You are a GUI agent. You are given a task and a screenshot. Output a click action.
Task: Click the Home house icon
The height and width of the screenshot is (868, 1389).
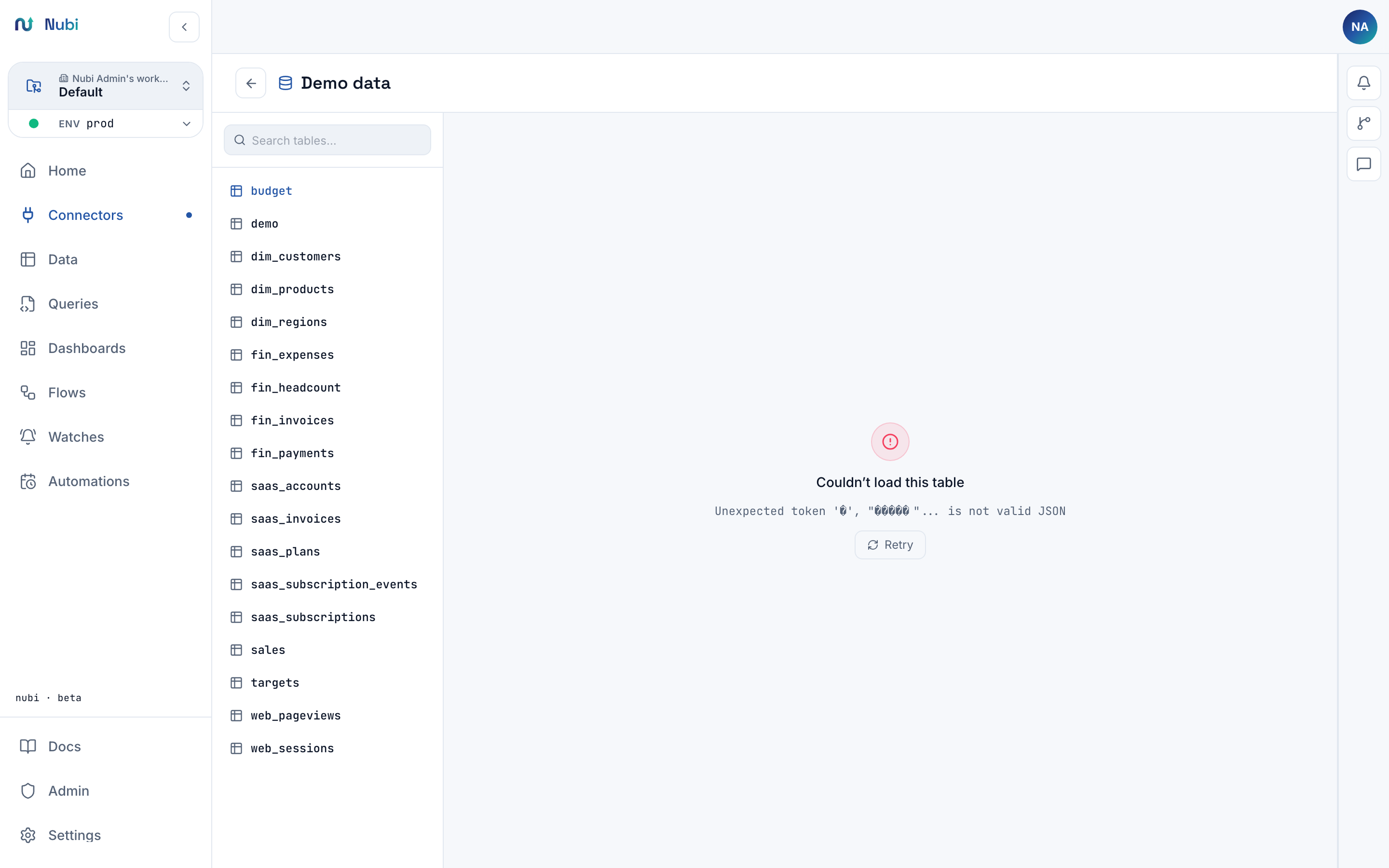(x=27, y=171)
